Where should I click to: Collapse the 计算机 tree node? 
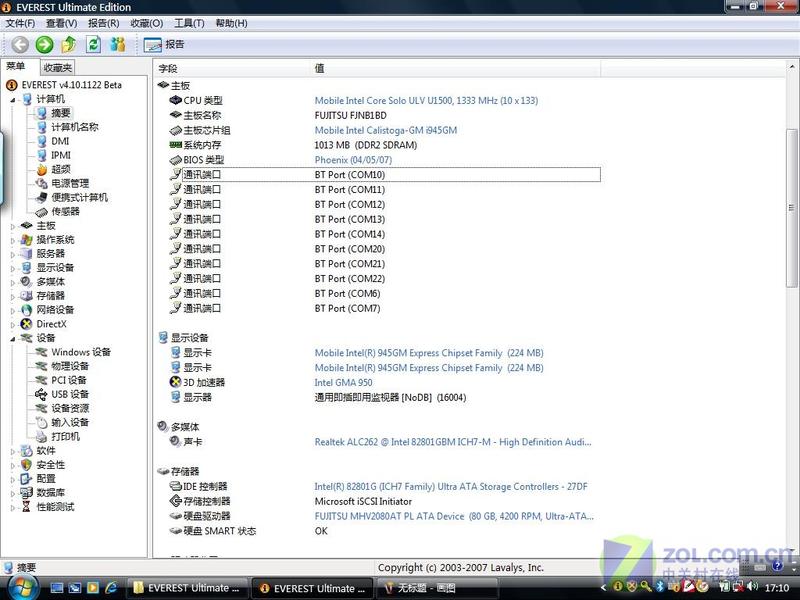pos(13,99)
